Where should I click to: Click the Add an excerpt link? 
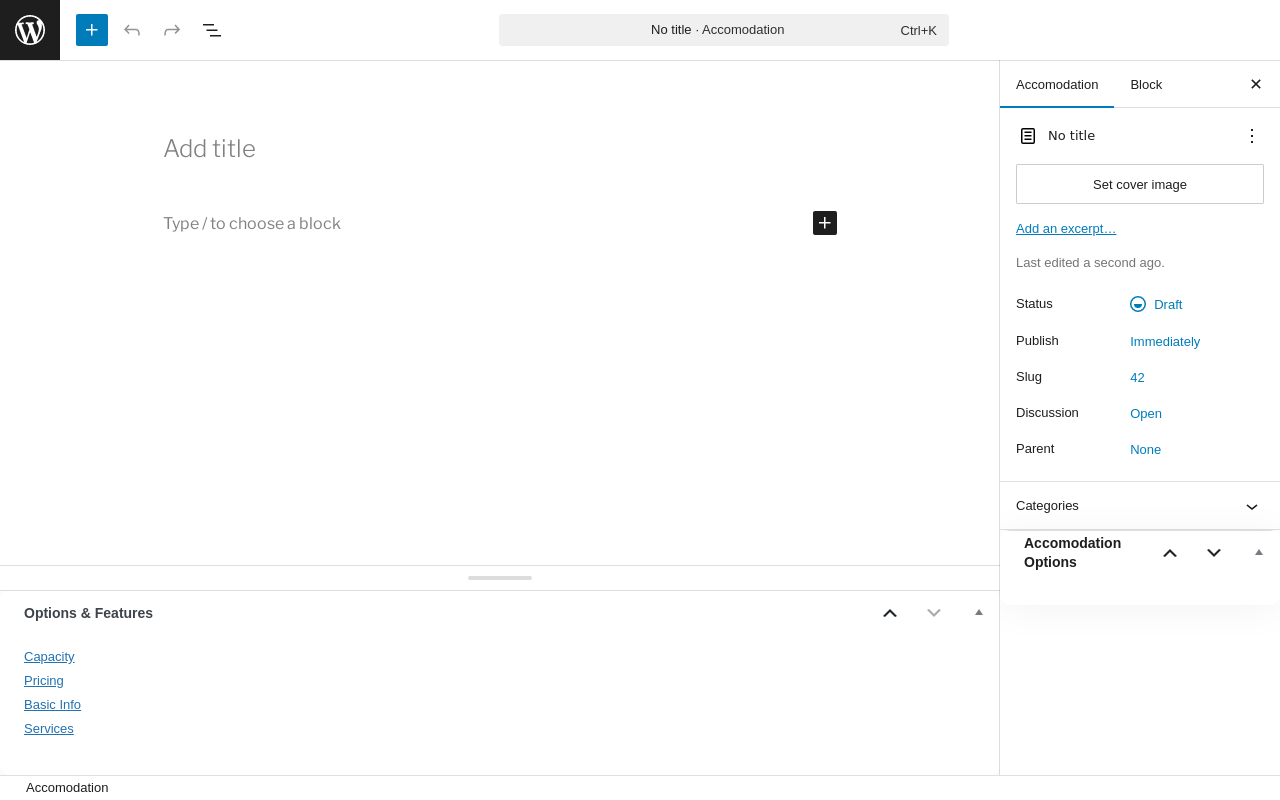pyautogui.click(x=1066, y=228)
